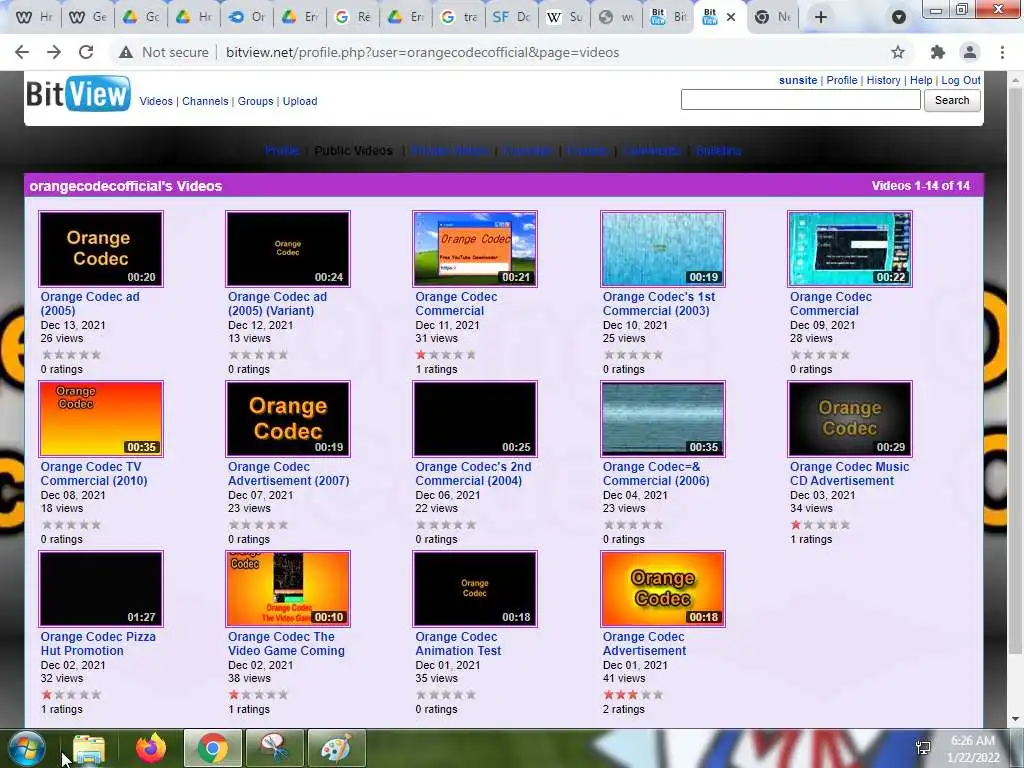Click the star rating under Pizza Hut Promotion

(71, 695)
